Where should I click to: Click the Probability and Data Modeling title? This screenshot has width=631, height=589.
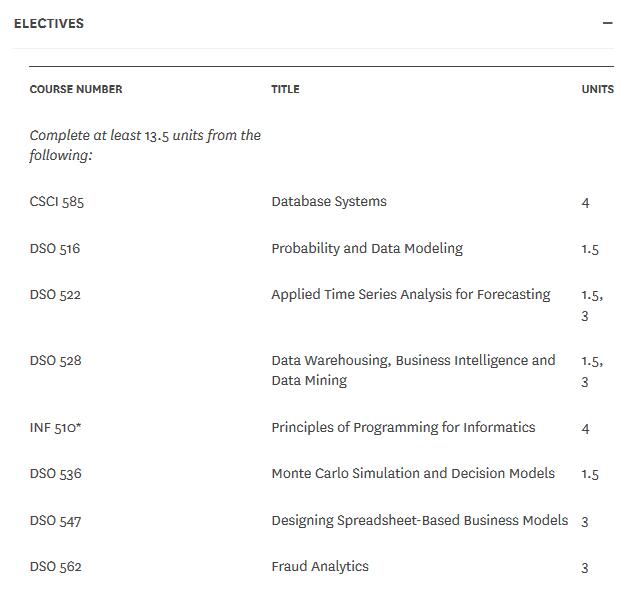coord(367,249)
